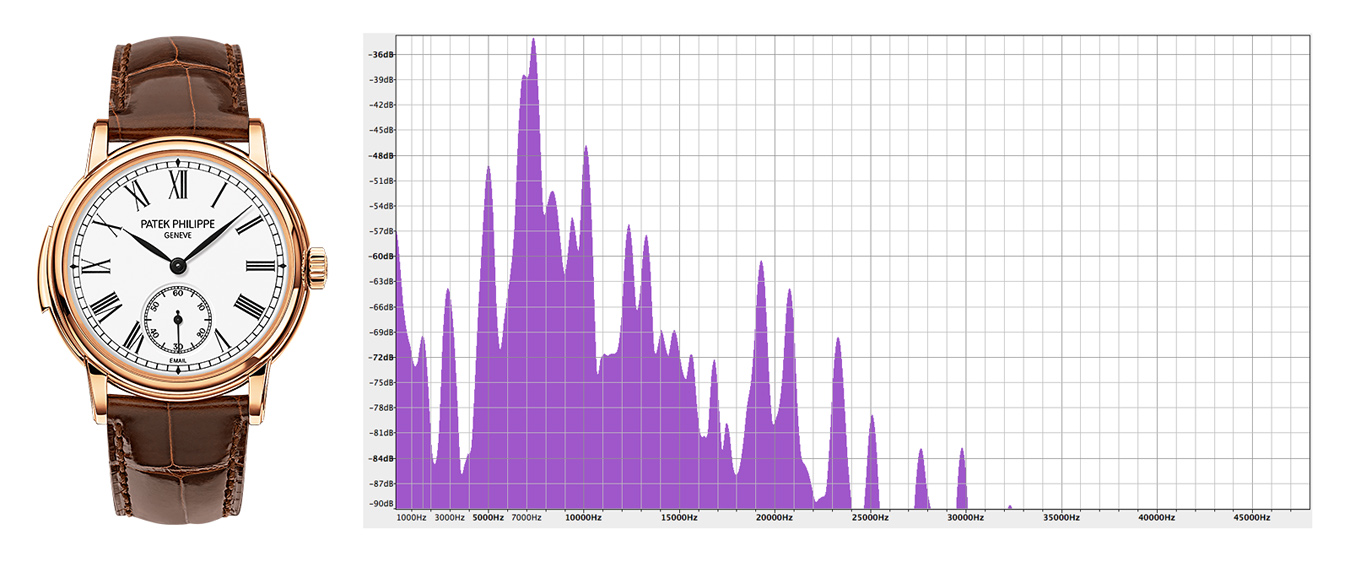Click the -87dB axis label
This screenshot has height=562, width=1350.
(x=382, y=484)
